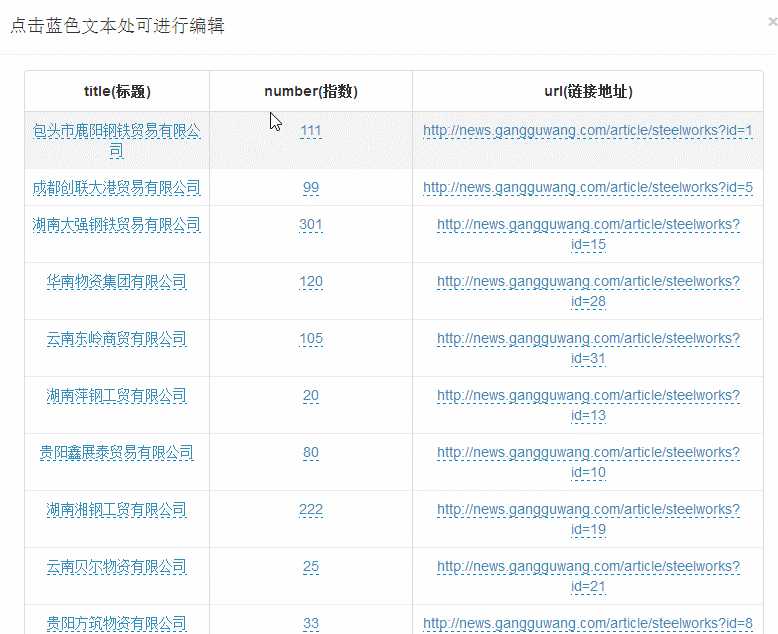The image size is (778, 634).
Task: Edit the url ending in id=19
Action: 588,519
